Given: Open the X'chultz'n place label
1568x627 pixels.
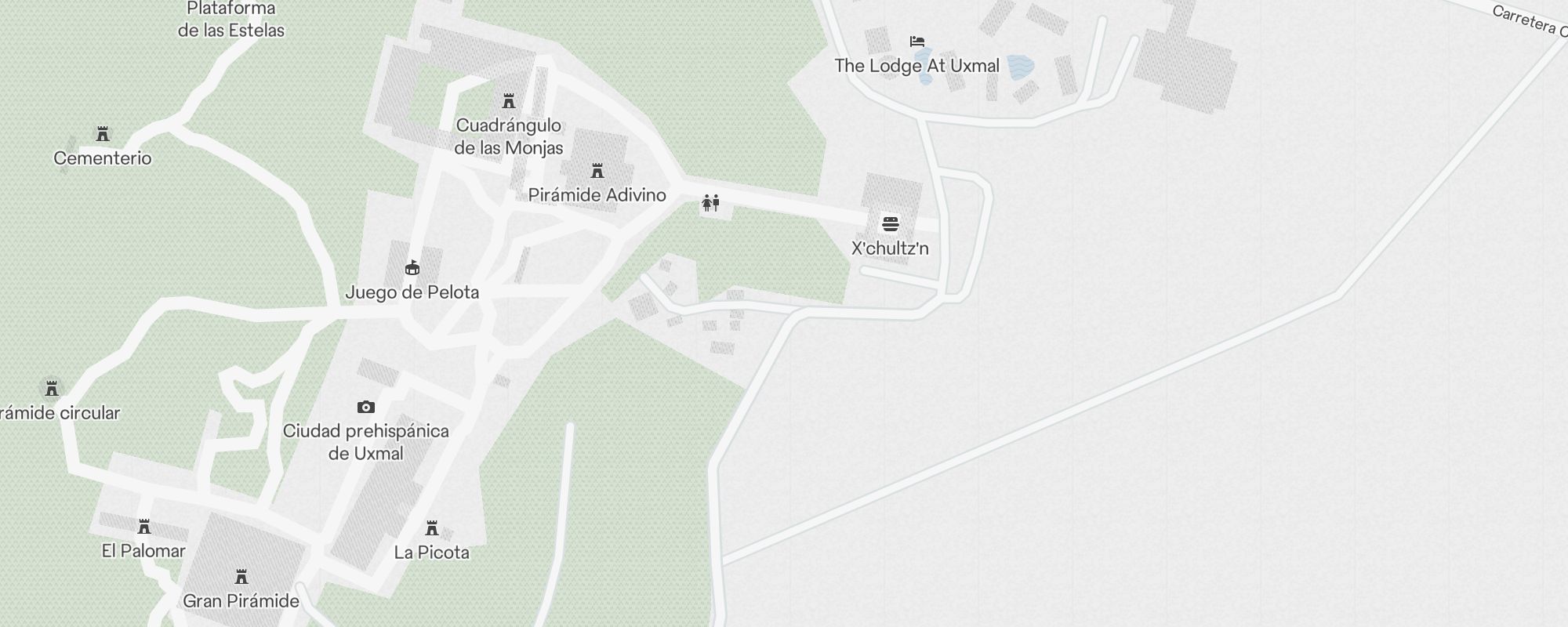Looking at the screenshot, I should tap(890, 248).
